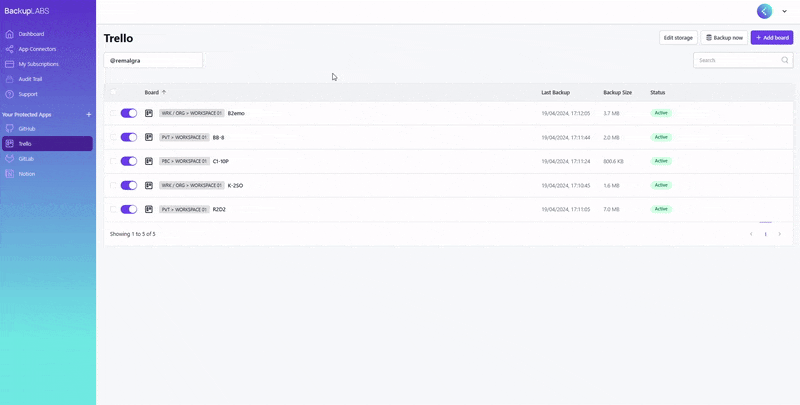
Task: Check the select-all header checkbox
Action: pos(113,92)
